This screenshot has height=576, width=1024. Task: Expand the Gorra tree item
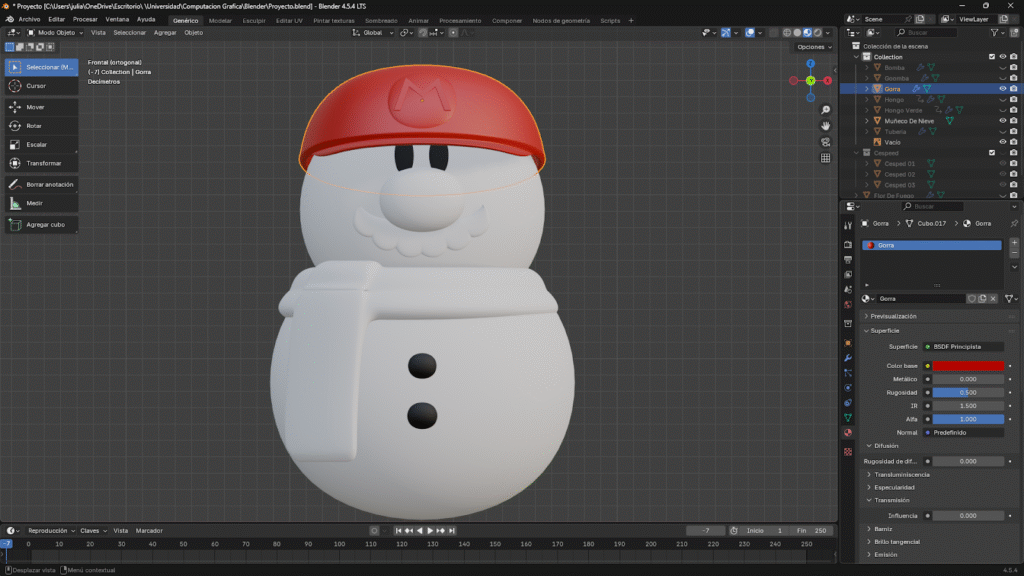(x=868, y=89)
